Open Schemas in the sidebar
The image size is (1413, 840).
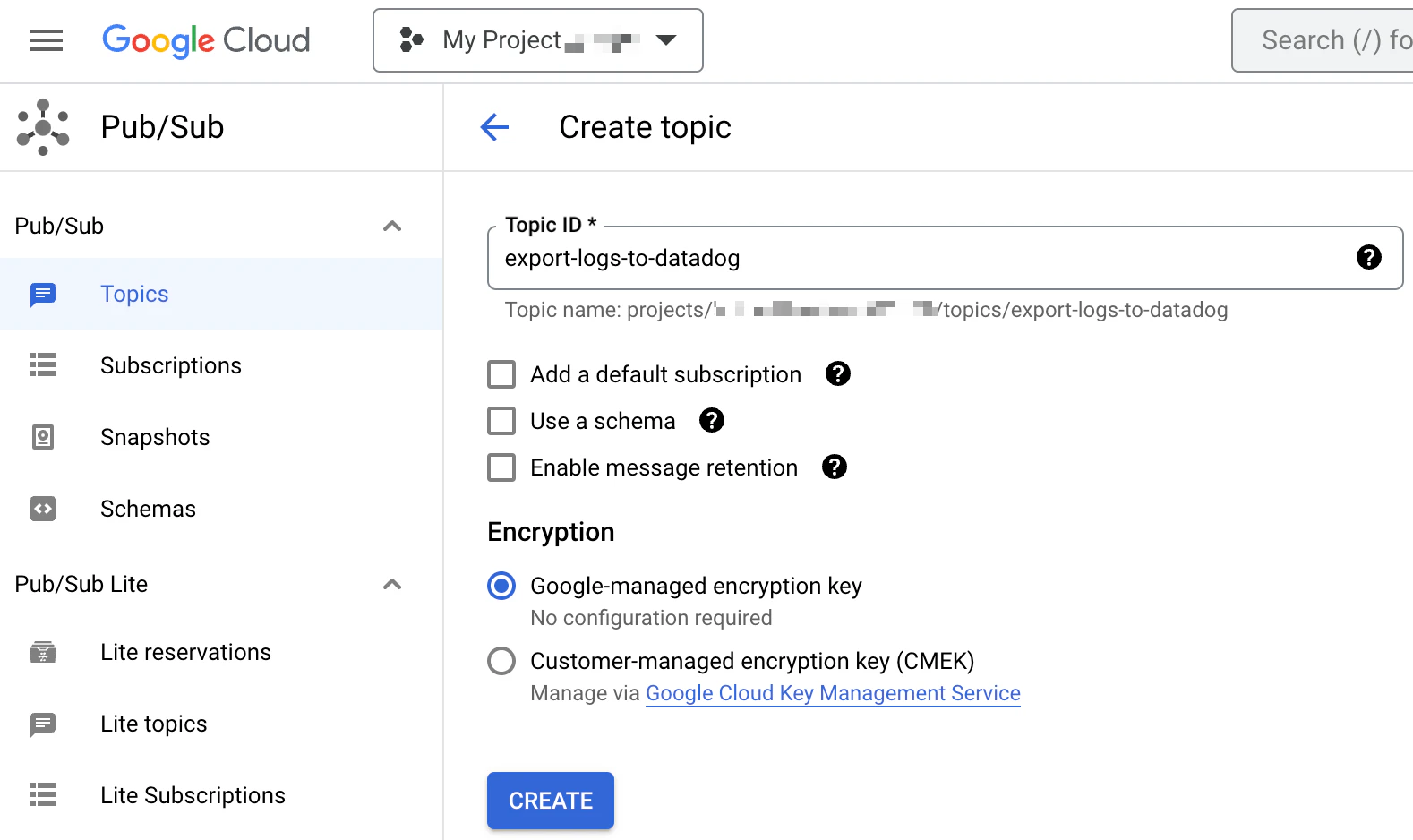coord(221,509)
